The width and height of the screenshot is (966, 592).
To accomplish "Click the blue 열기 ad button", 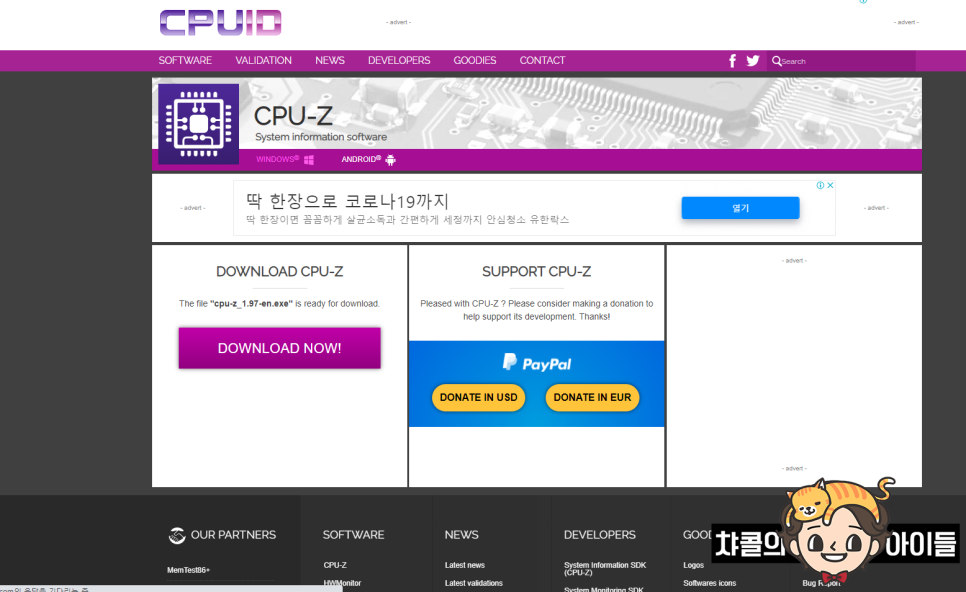I will 741,208.
